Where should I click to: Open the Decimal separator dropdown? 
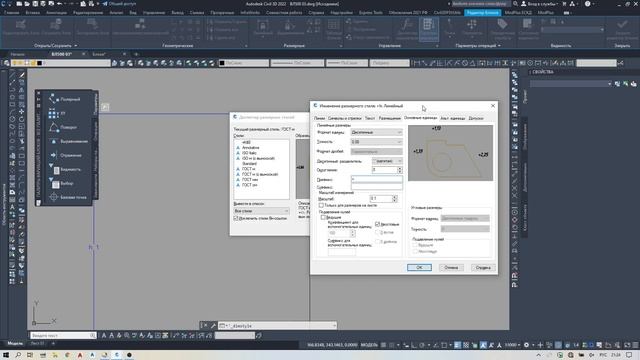[x=387, y=161]
